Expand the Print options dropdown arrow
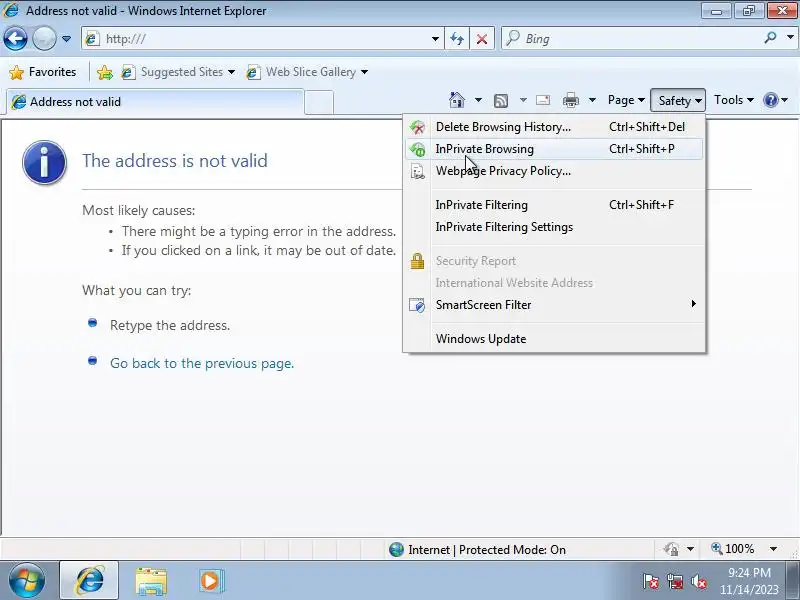The height and width of the screenshot is (600, 800). pyautogui.click(x=592, y=100)
